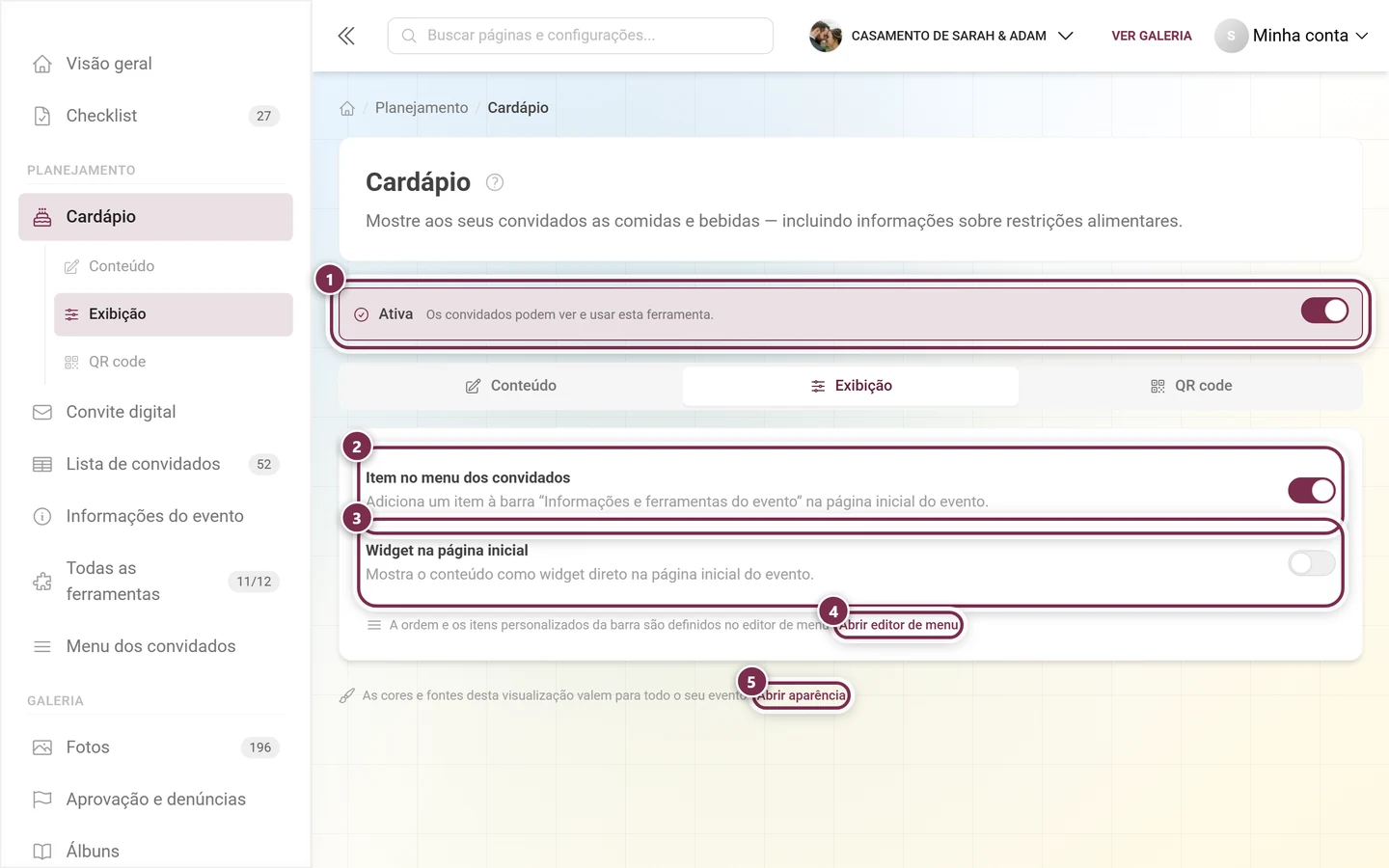
Task: Click the Fotos count badge 196
Action: pos(260,747)
